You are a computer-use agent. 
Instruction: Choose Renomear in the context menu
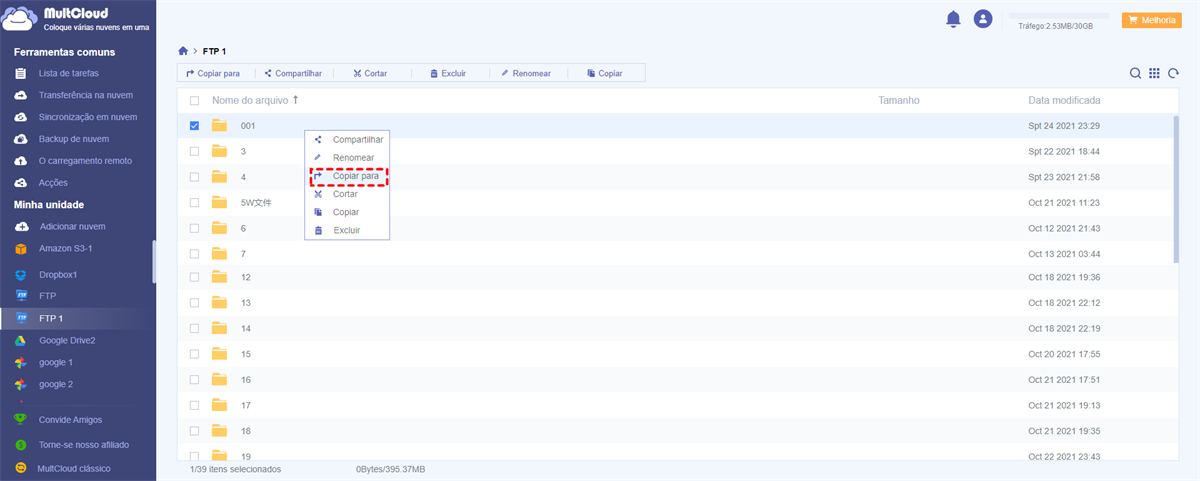click(x=347, y=158)
